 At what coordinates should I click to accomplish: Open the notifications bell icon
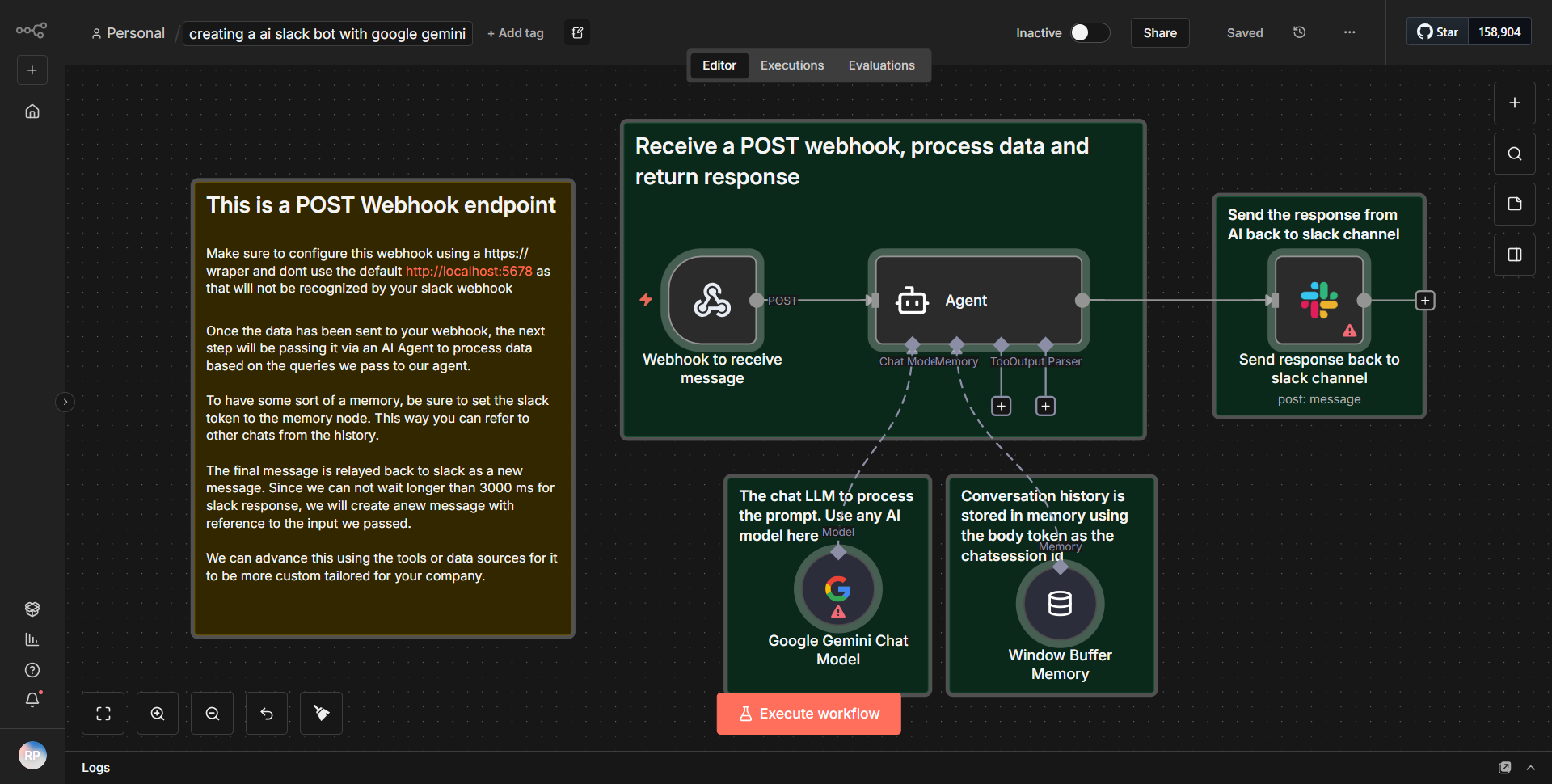point(32,700)
